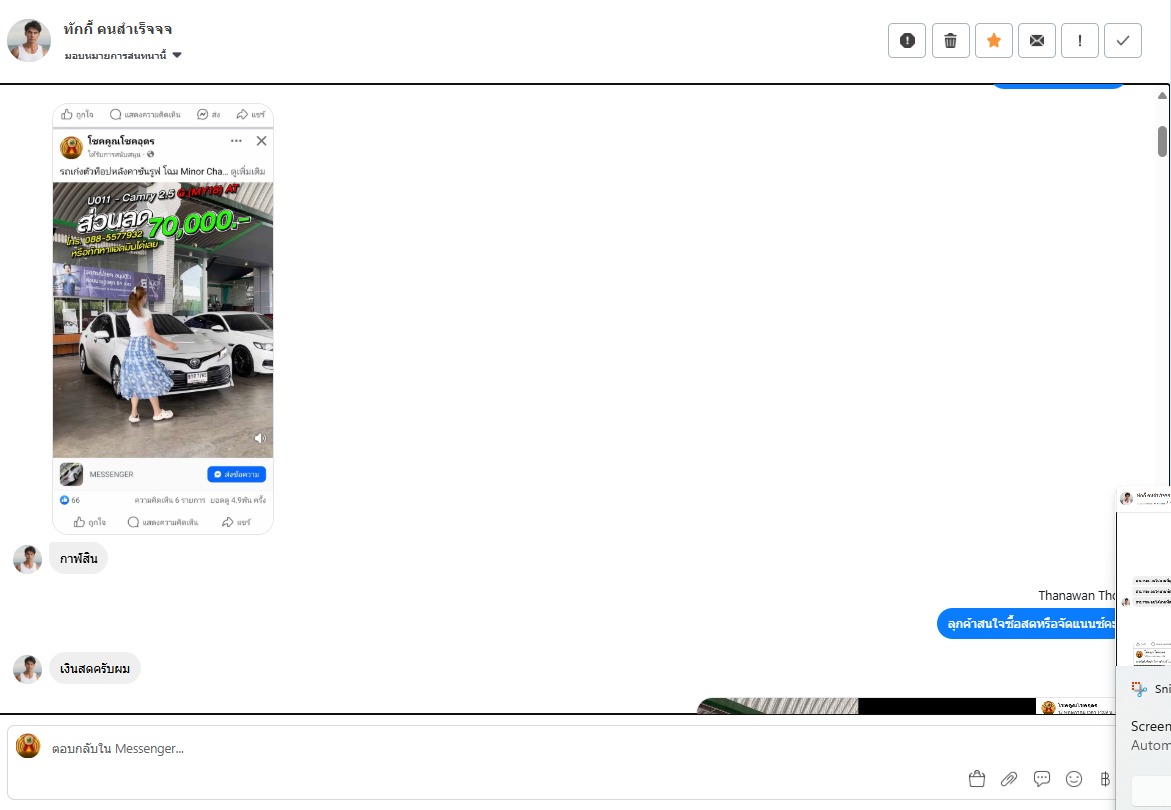The image size is (1171, 810).
Task: Click the contact name ทักกี้ คนสำเร็จจจ
Action: [118, 29]
